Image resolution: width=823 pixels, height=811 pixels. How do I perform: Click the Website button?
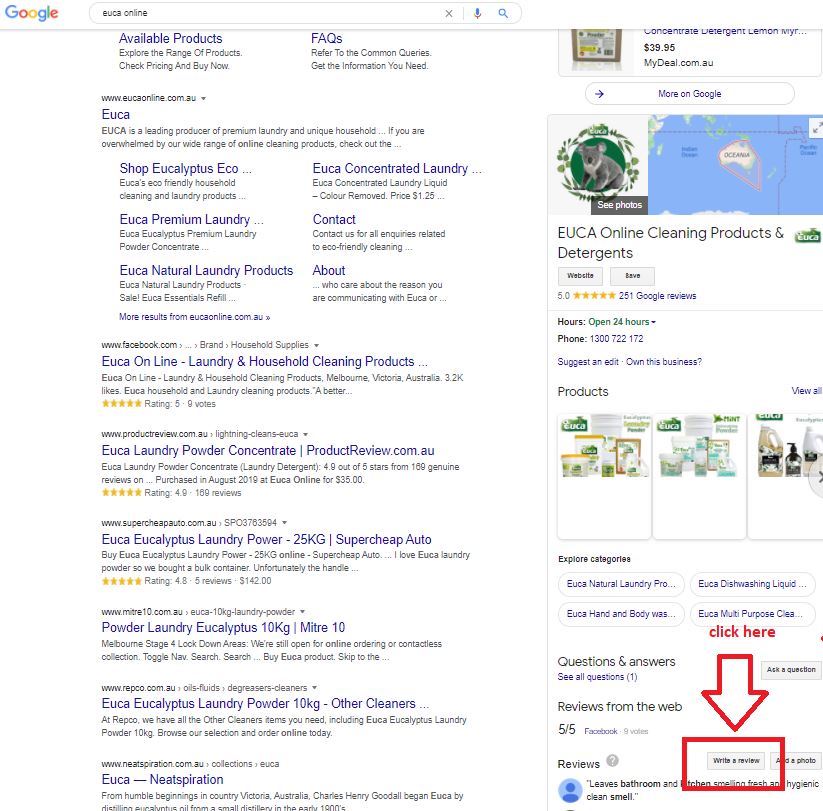[x=581, y=276]
